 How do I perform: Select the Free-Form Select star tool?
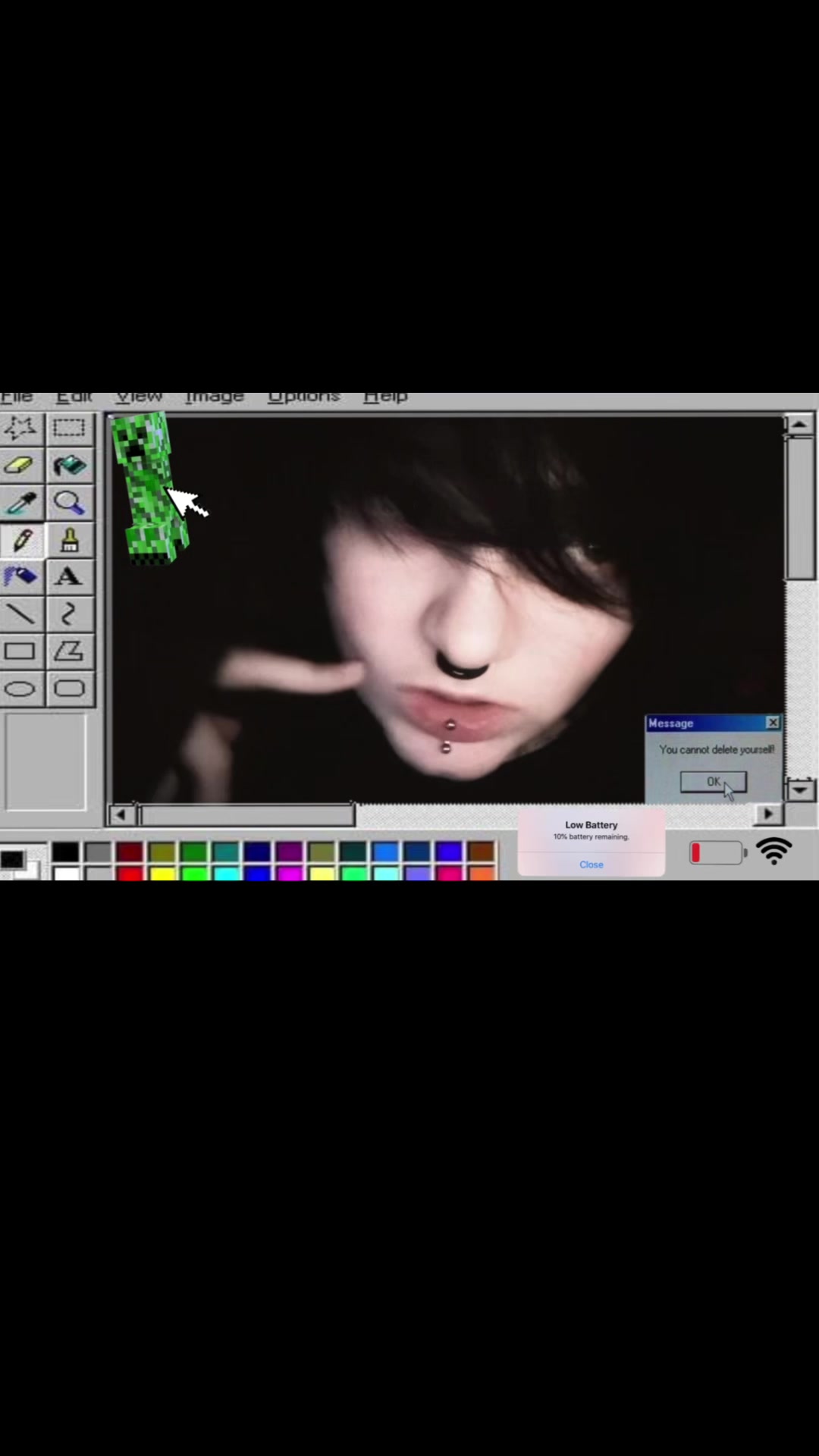point(21,429)
